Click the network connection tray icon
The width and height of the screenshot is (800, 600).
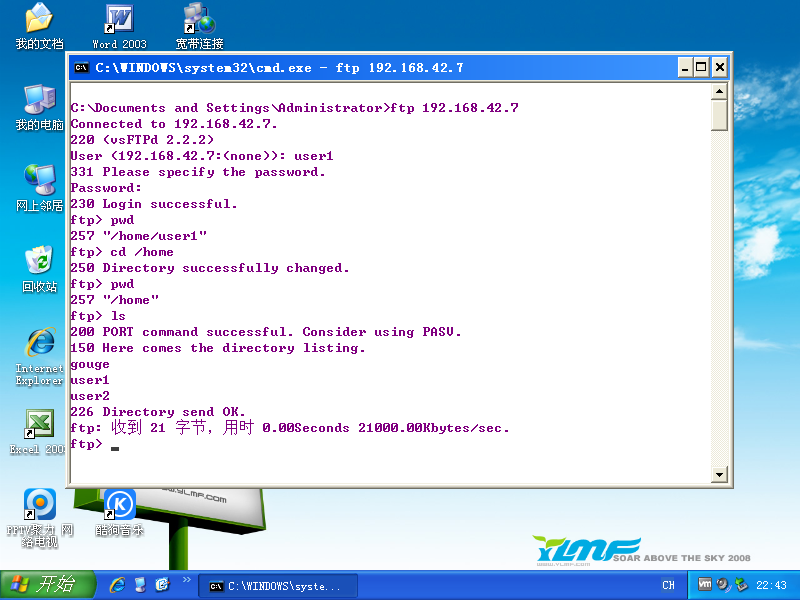[x=741, y=584]
